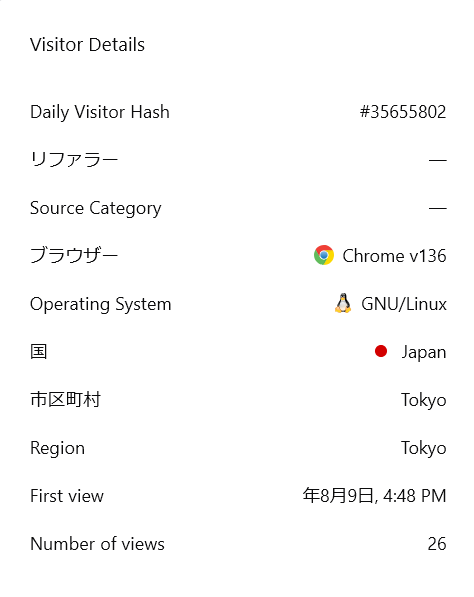Click the First view timestamp
Screen dimensions: 474x597
tap(374, 496)
